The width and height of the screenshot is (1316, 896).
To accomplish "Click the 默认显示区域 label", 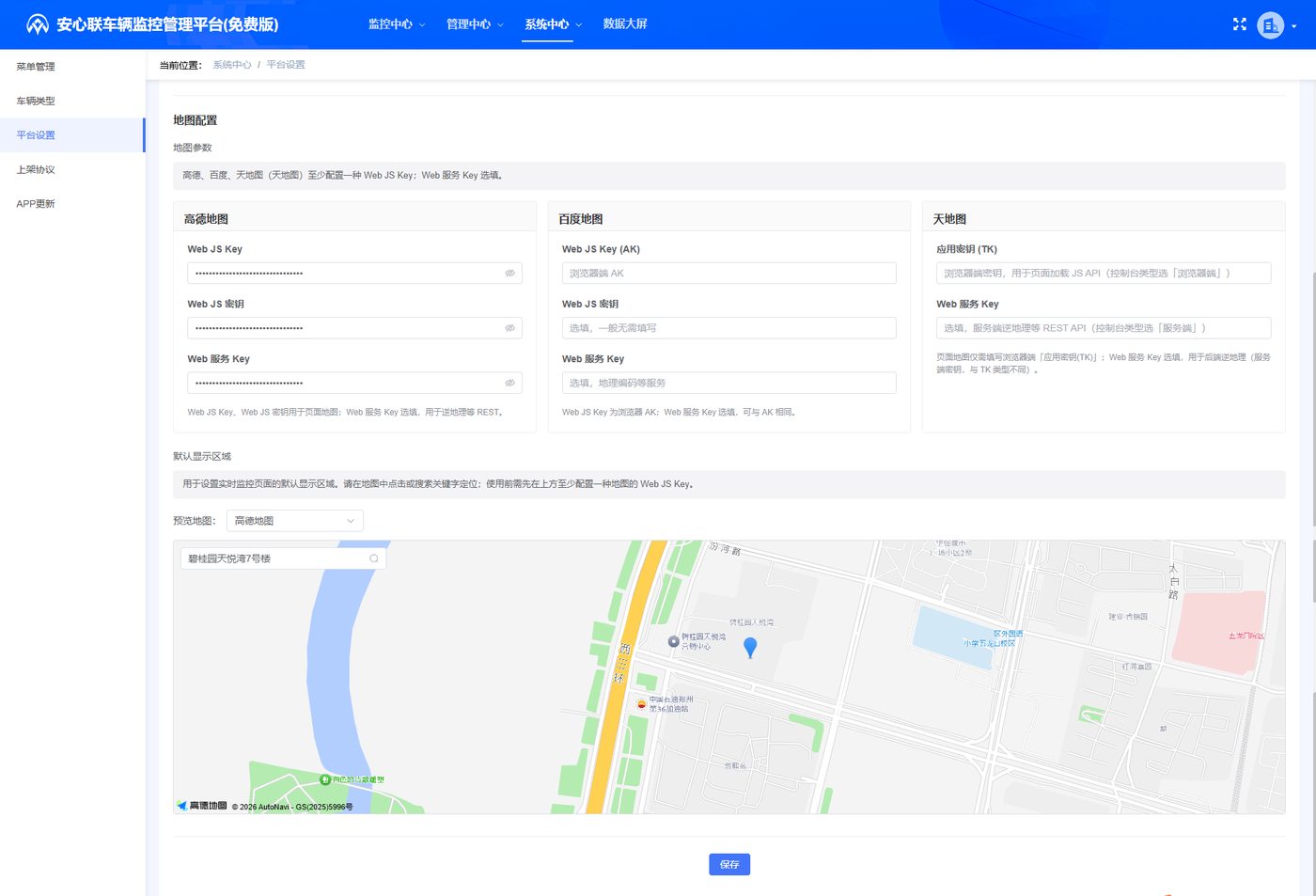I will (x=202, y=456).
